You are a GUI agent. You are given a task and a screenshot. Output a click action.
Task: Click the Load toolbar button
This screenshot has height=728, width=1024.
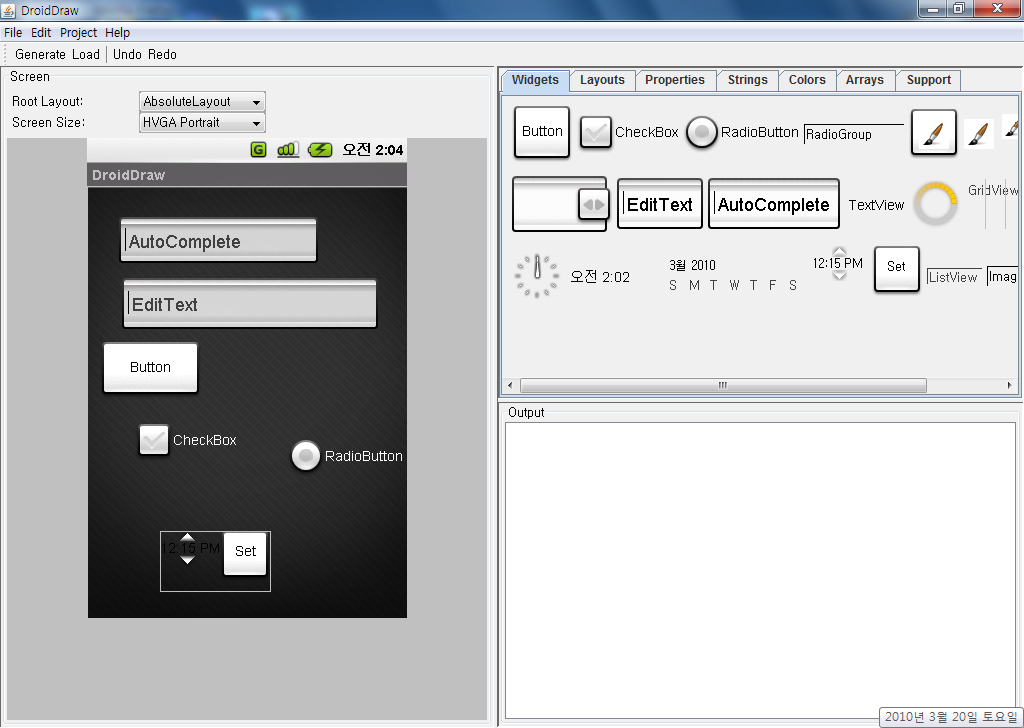click(86, 54)
